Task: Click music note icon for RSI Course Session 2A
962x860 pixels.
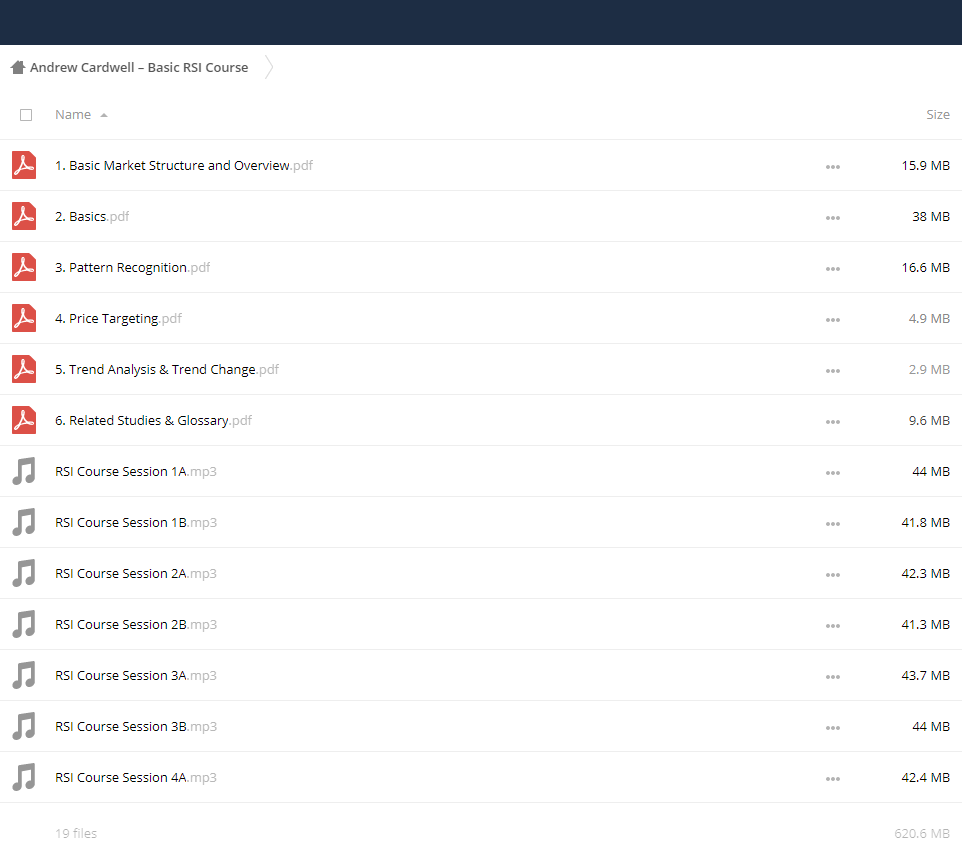Action: [x=24, y=573]
